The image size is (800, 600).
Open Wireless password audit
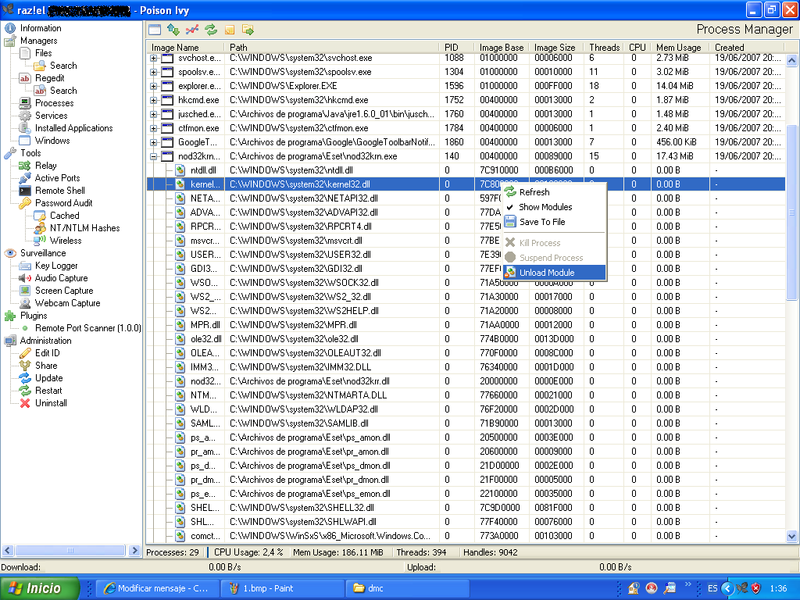(x=65, y=241)
